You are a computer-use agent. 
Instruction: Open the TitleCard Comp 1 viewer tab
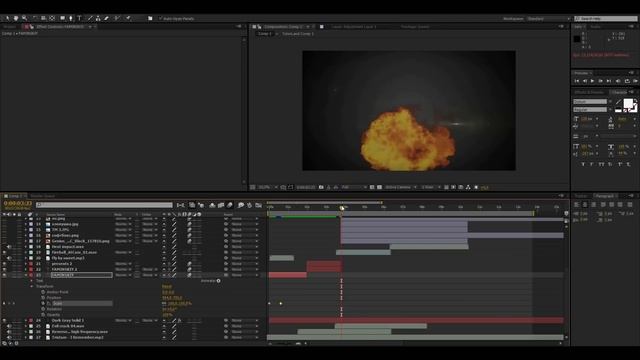pyautogui.click(x=298, y=34)
